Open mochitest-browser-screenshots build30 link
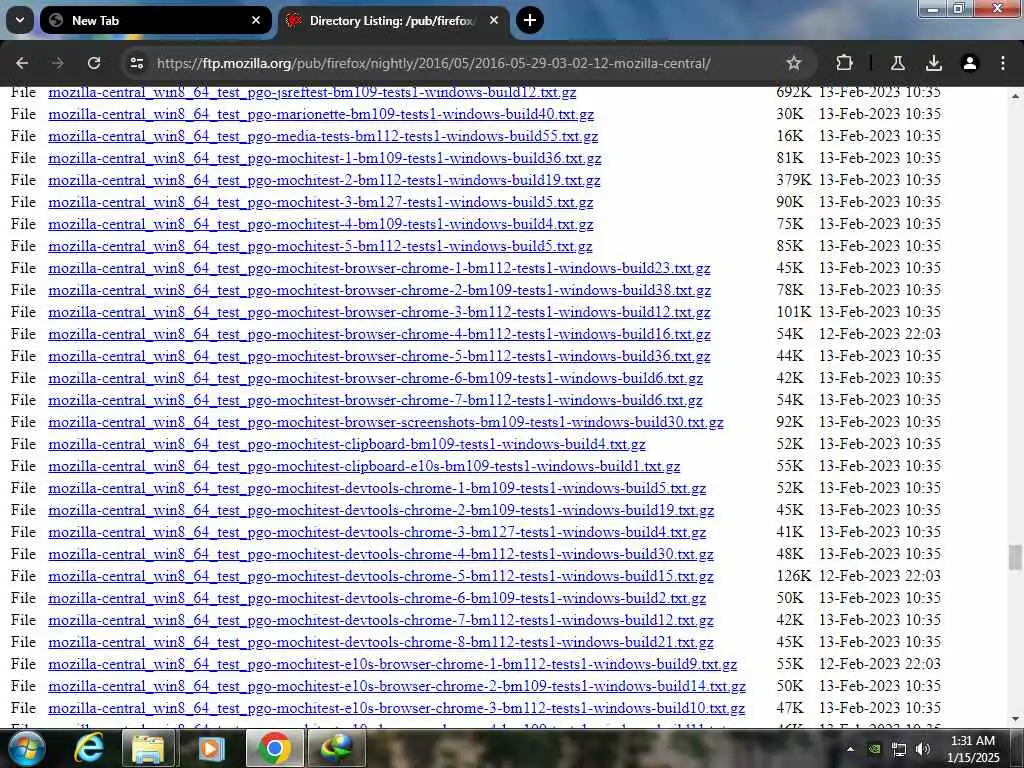This screenshot has width=1024, height=768. click(x=386, y=422)
